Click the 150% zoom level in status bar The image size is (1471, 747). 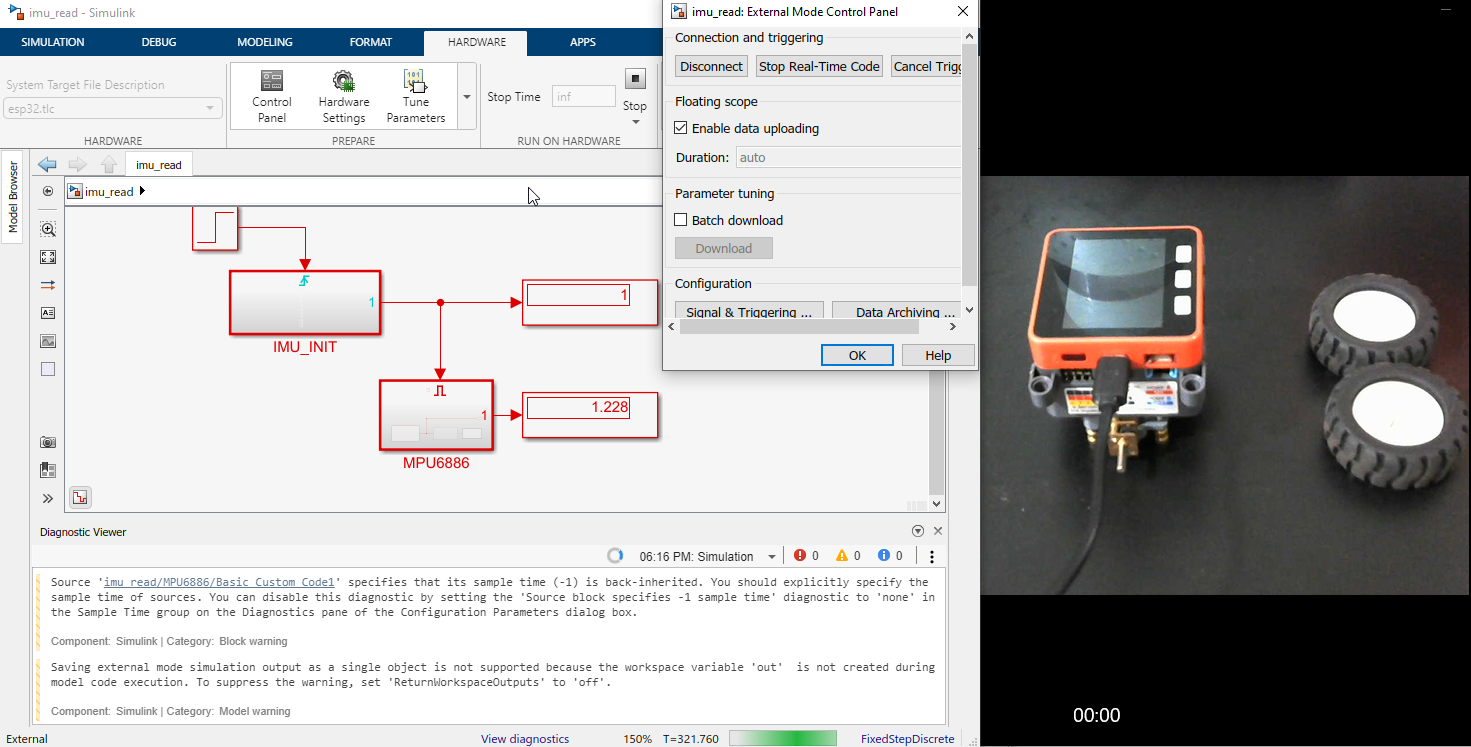(638, 739)
